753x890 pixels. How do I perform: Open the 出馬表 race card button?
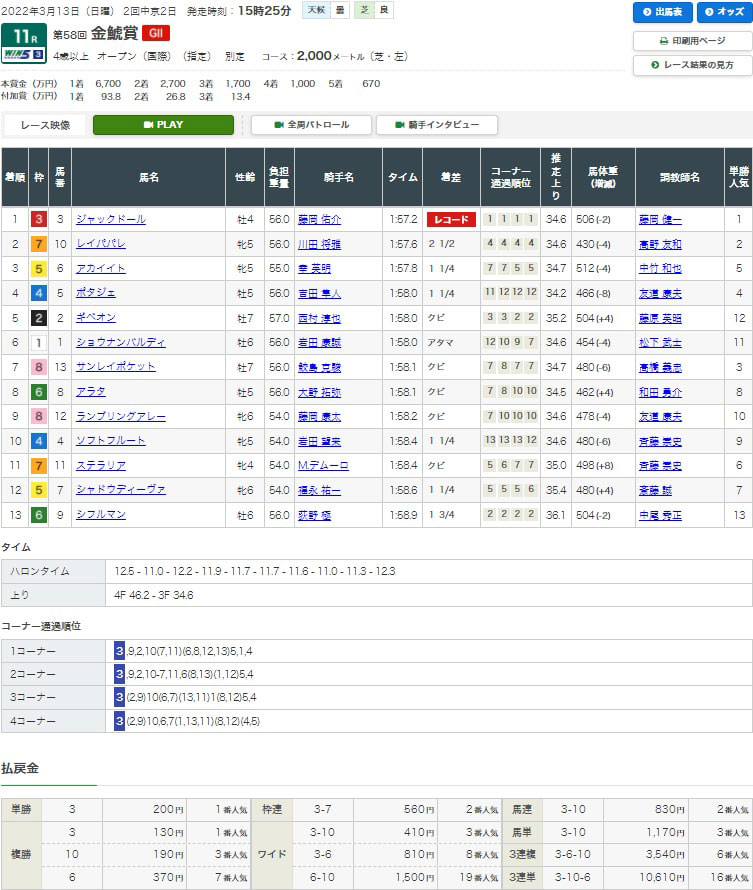click(662, 13)
